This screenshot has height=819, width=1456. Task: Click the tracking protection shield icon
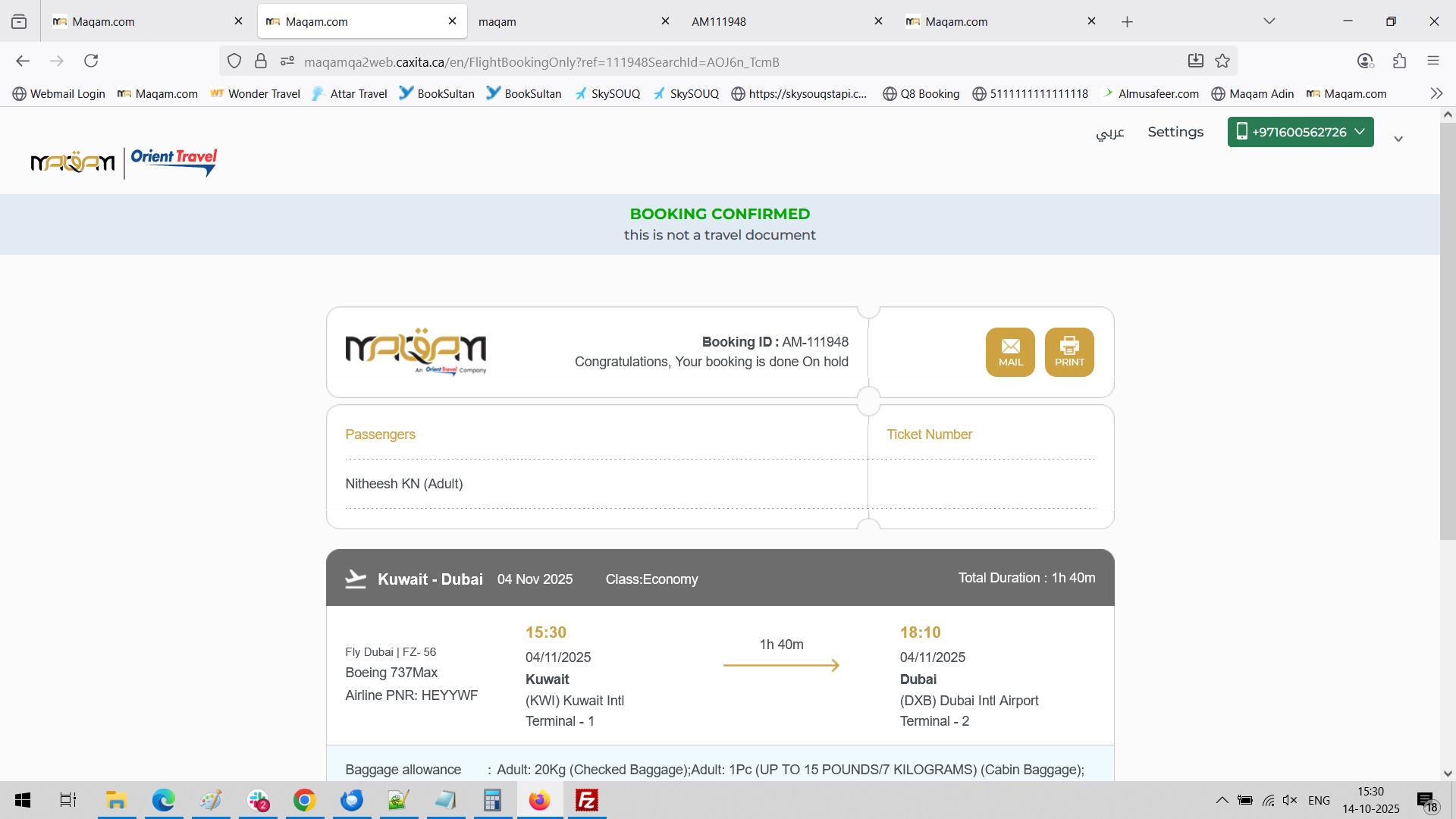point(234,61)
